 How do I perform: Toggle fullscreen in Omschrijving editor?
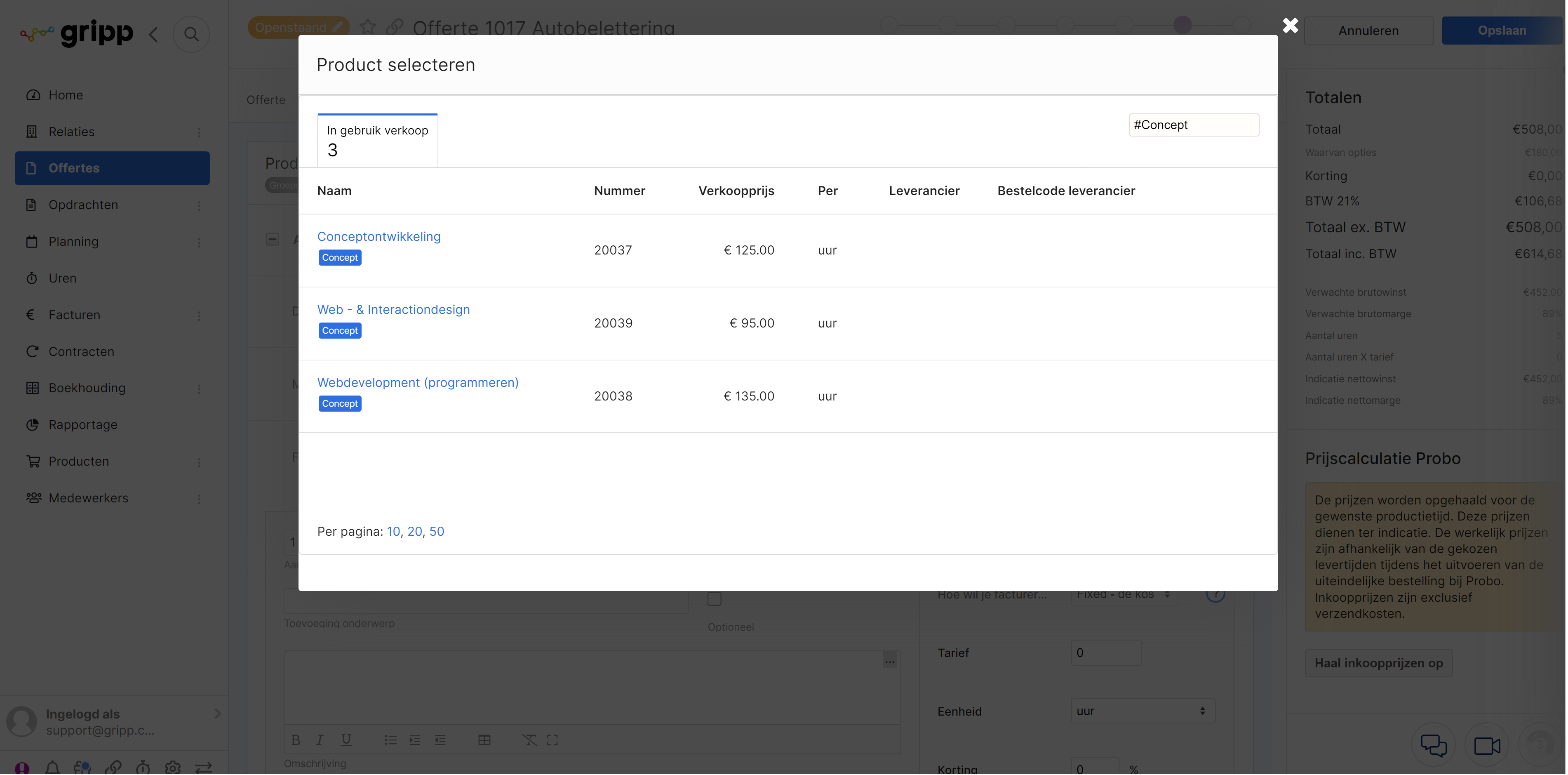pyautogui.click(x=552, y=740)
